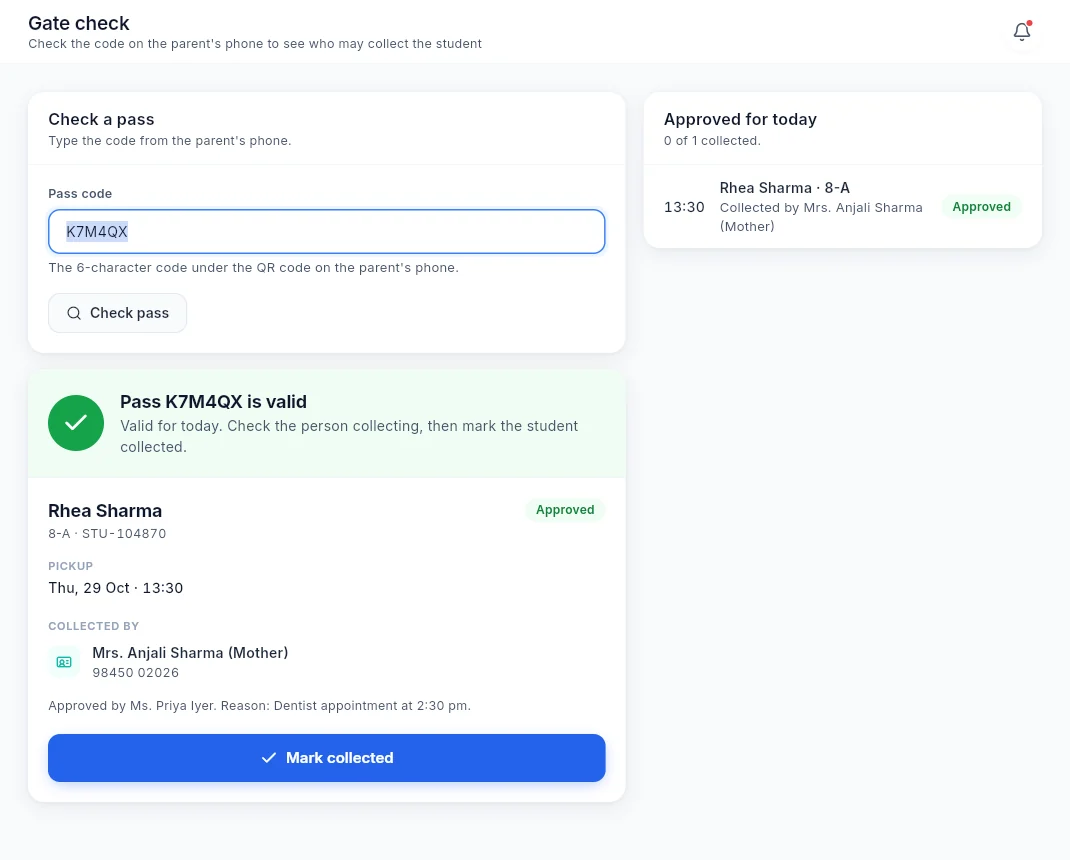This screenshot has height=860, width=1070.
Task: Click the Pass code field label
Action: 80,194
